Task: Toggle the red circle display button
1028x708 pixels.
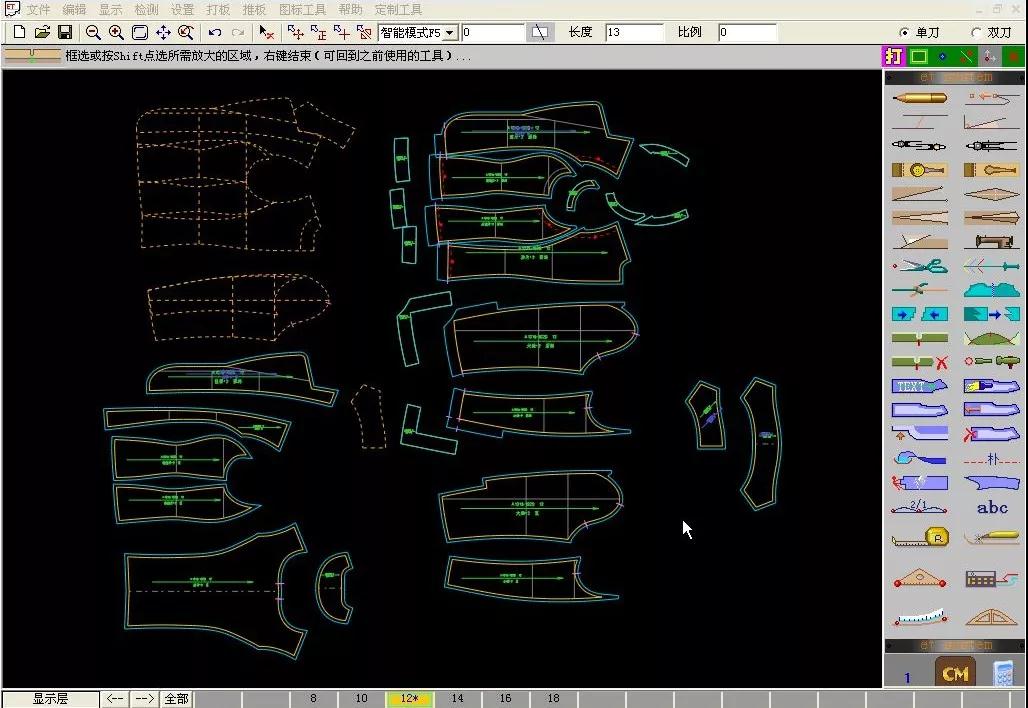Action: click(x=1013, y=56)
